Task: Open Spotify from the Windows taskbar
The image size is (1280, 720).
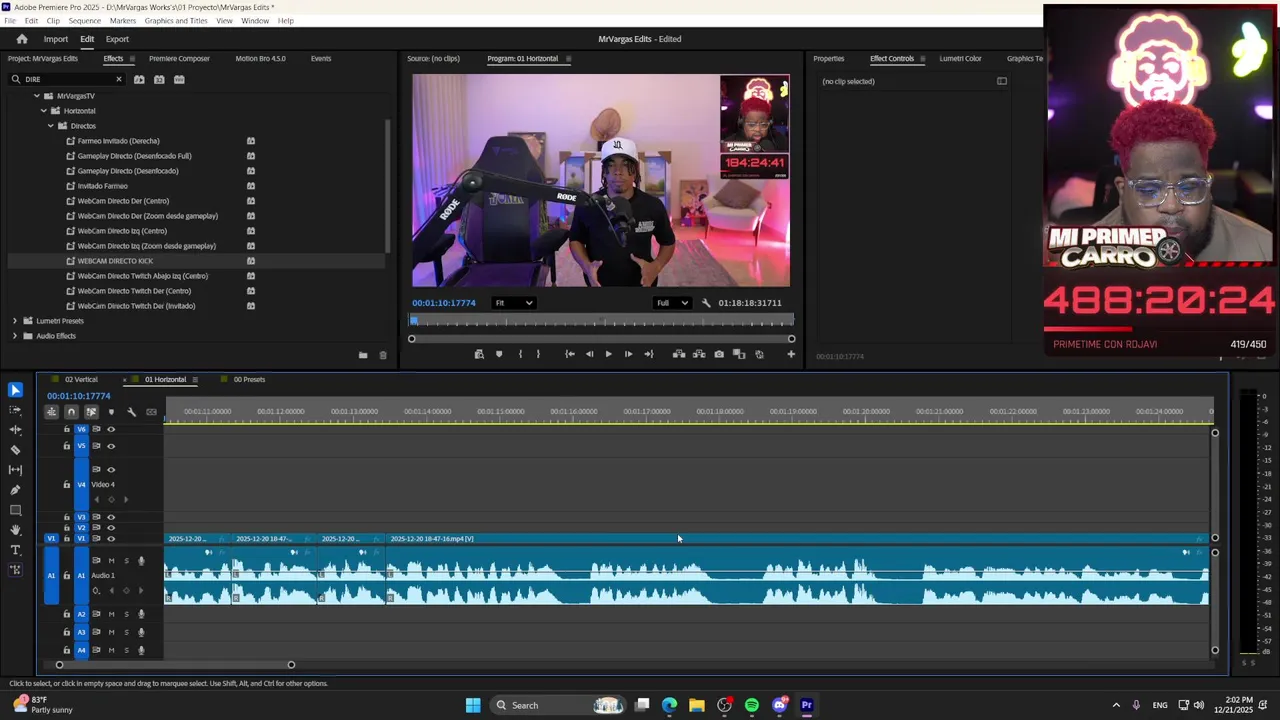Action: pos(752,706)
